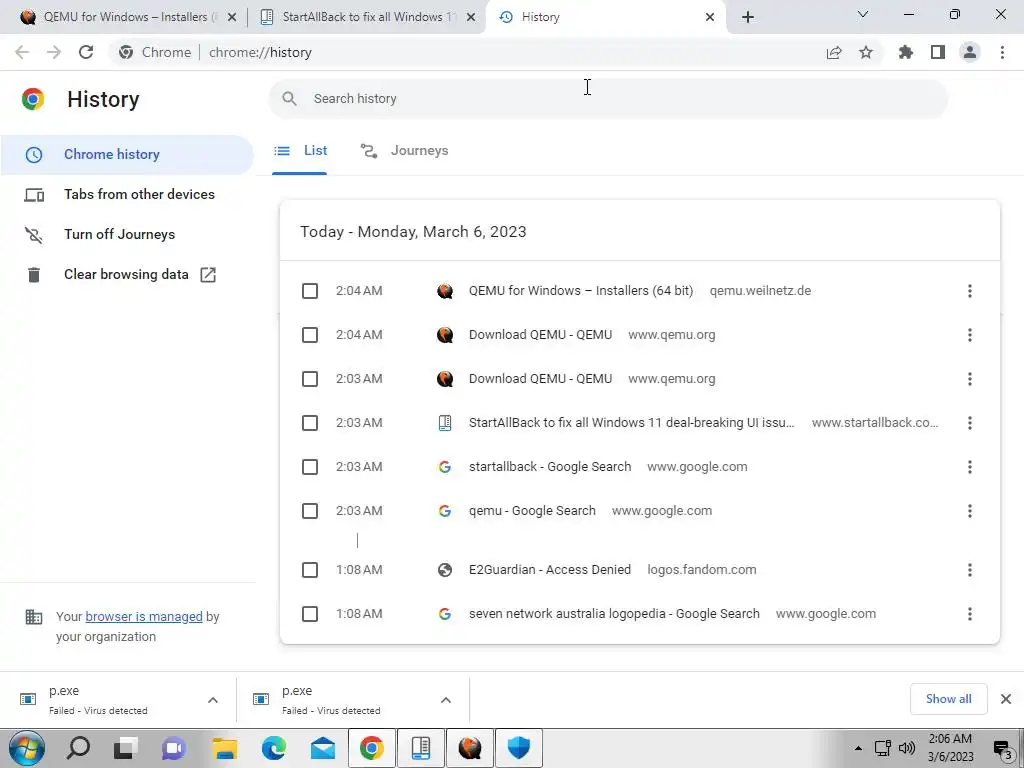Show hidden system tray icons

coord(858,748)
